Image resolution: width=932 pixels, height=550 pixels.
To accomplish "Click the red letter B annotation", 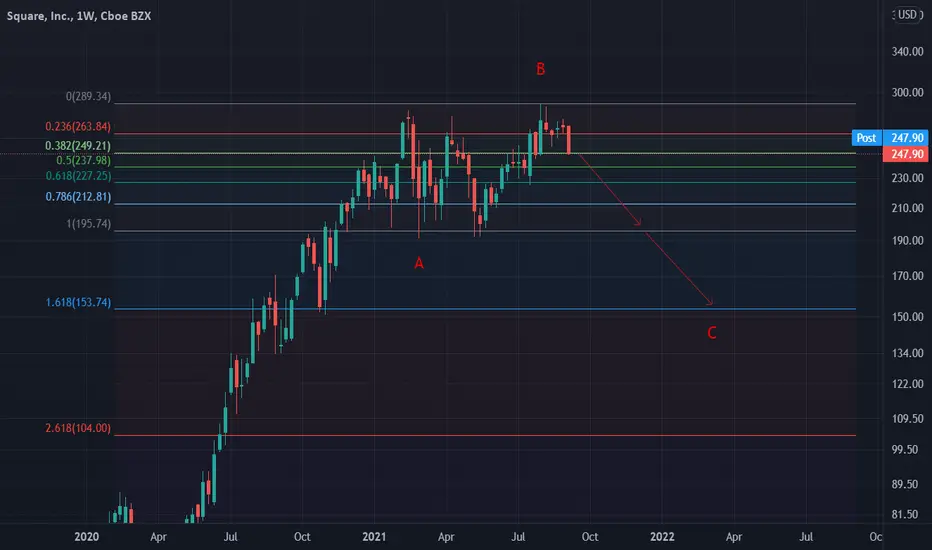I will click(540, 69).
